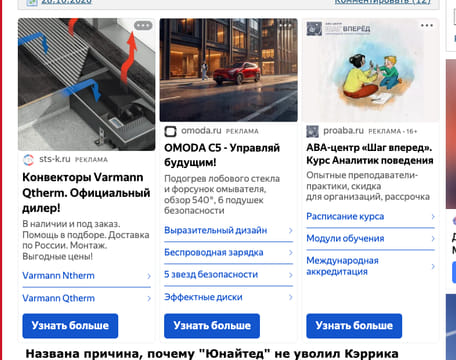Follow the Varmann Ntherm link
This screenshot has height=360, width=456.
click(58, 276)
